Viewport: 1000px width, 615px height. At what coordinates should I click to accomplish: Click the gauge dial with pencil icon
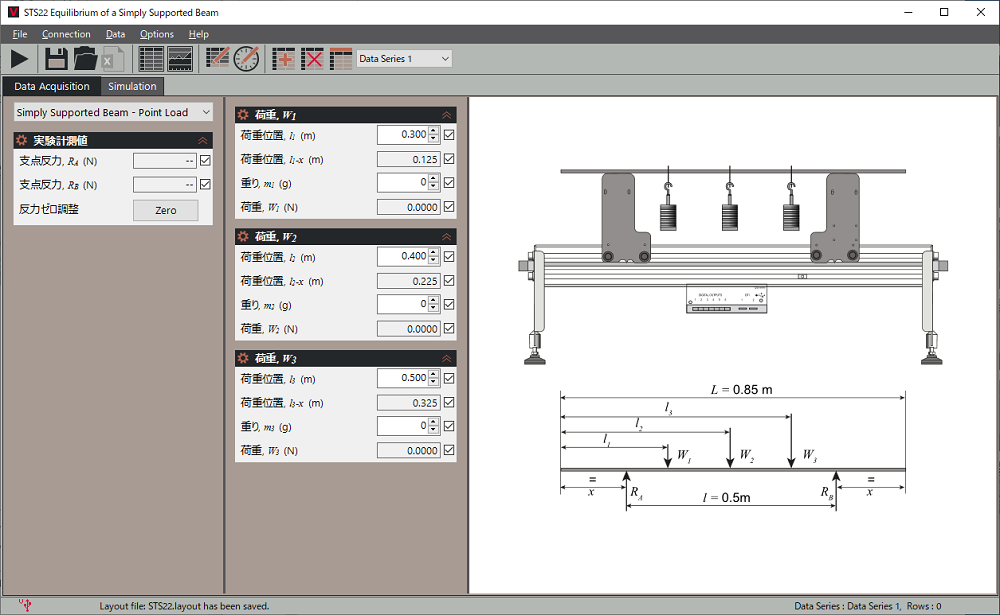(x=246, y=59)
